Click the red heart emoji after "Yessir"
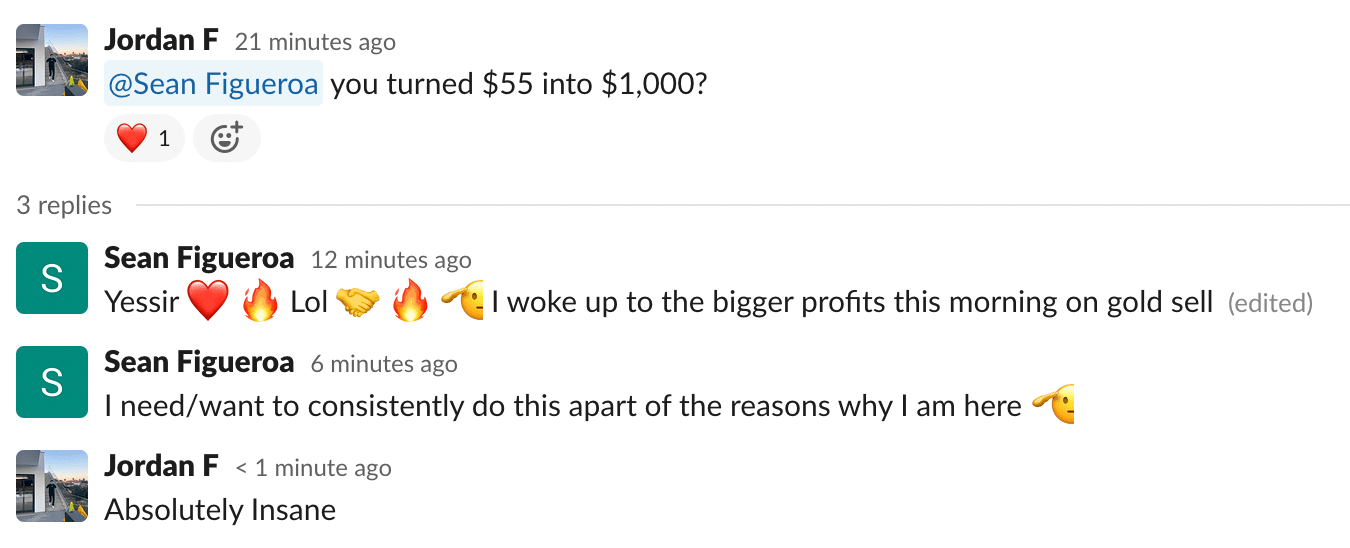Image resolution: width=1350 pixels, height=548 pixels. [208, 302]
